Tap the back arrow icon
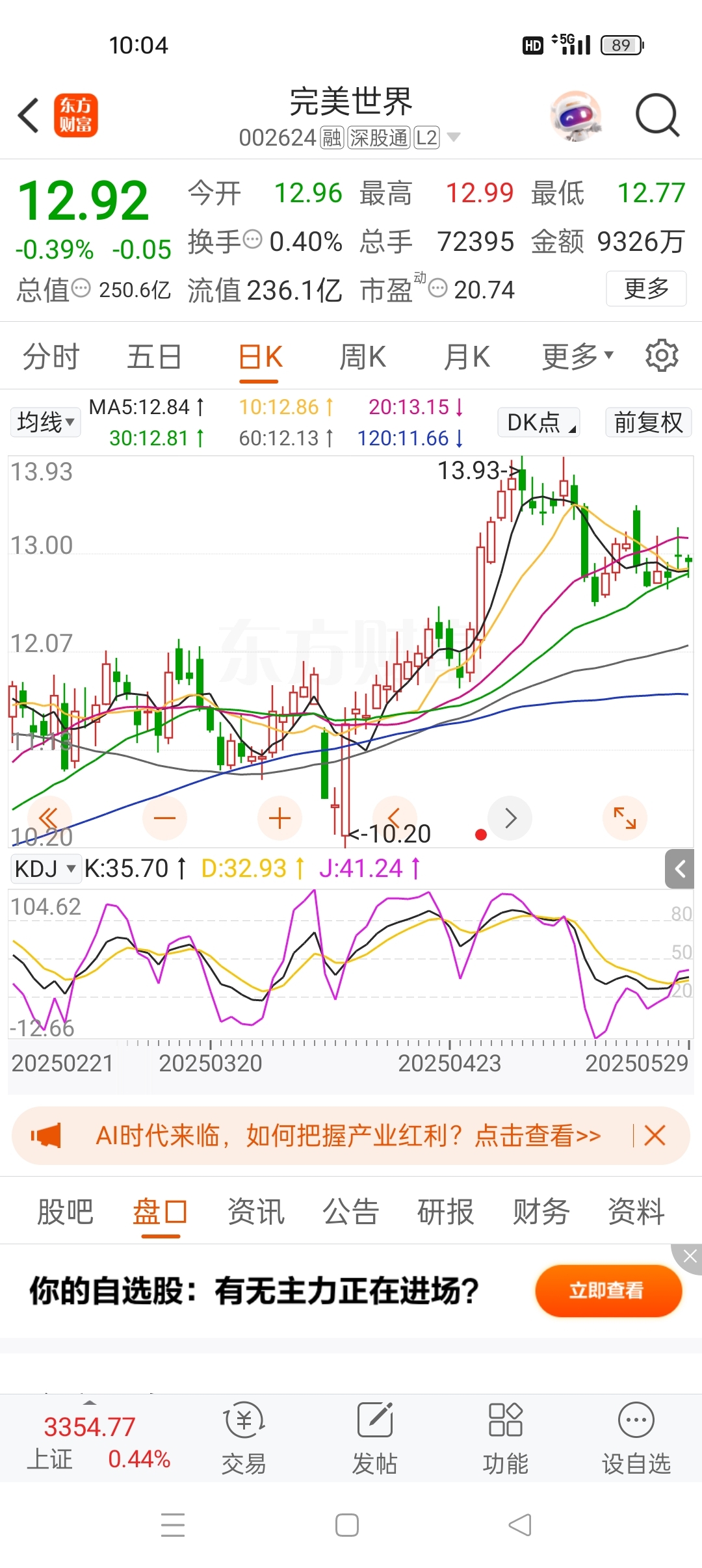This screenshot has height=1568, width=702. [x=29, y=116]
